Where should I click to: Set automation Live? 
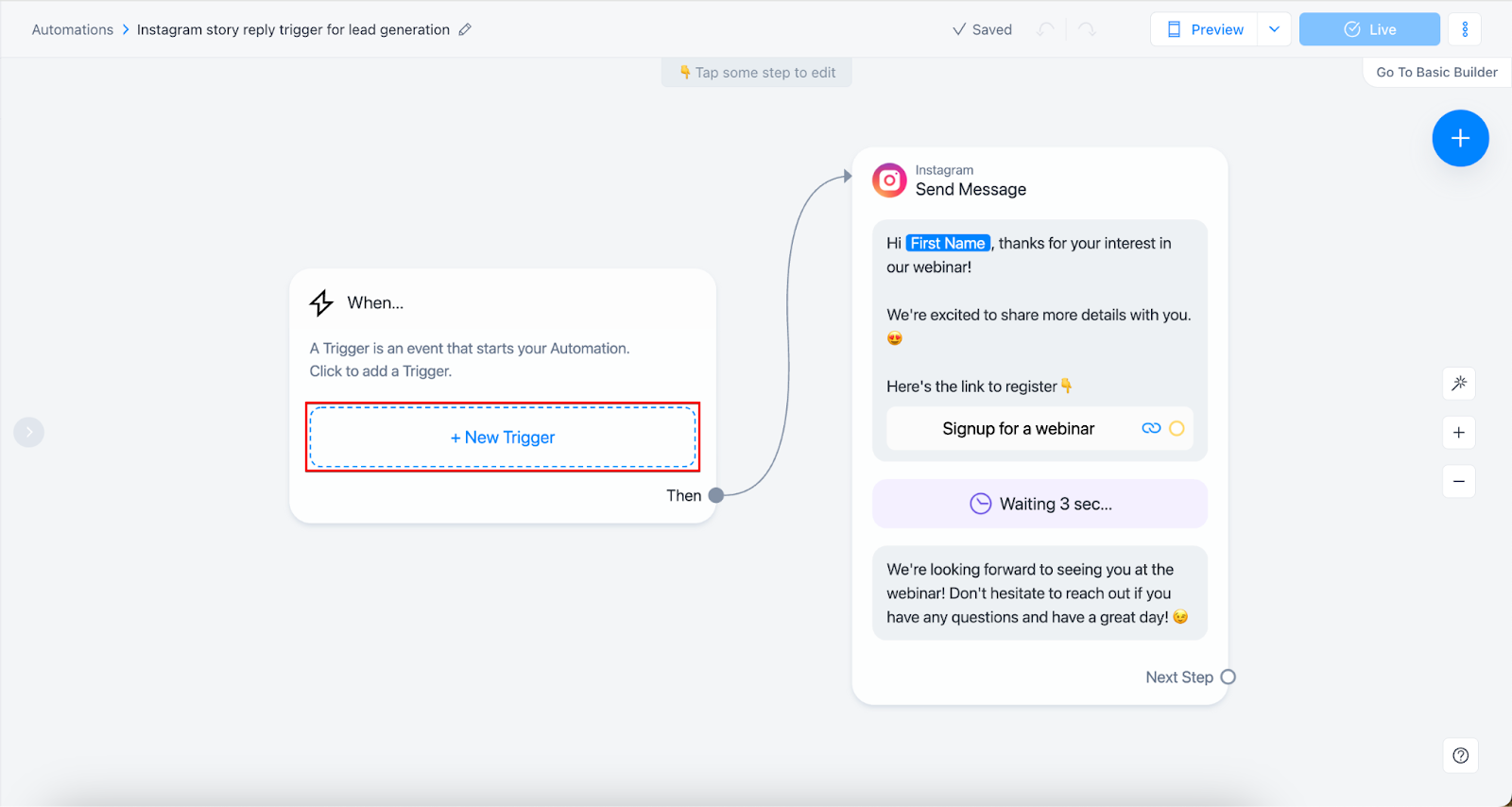[1369, 29]
